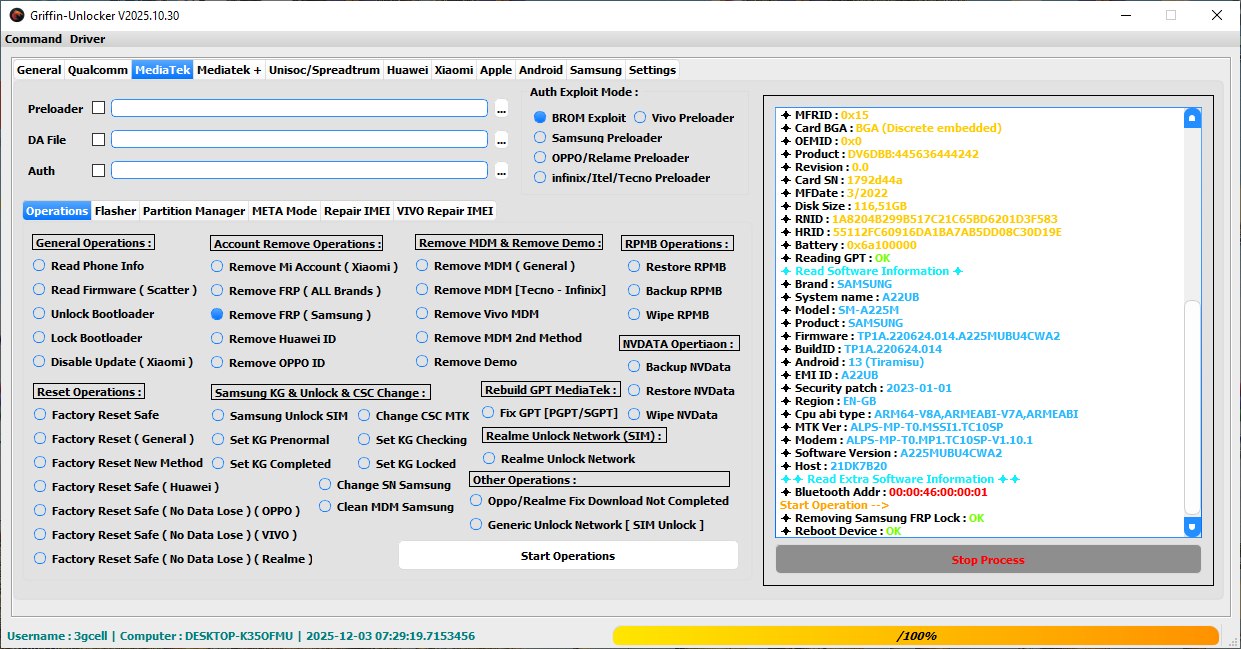Pick Factory Reset Safe option
This screenshot has height=649, width=1241.
pos(96,415)
